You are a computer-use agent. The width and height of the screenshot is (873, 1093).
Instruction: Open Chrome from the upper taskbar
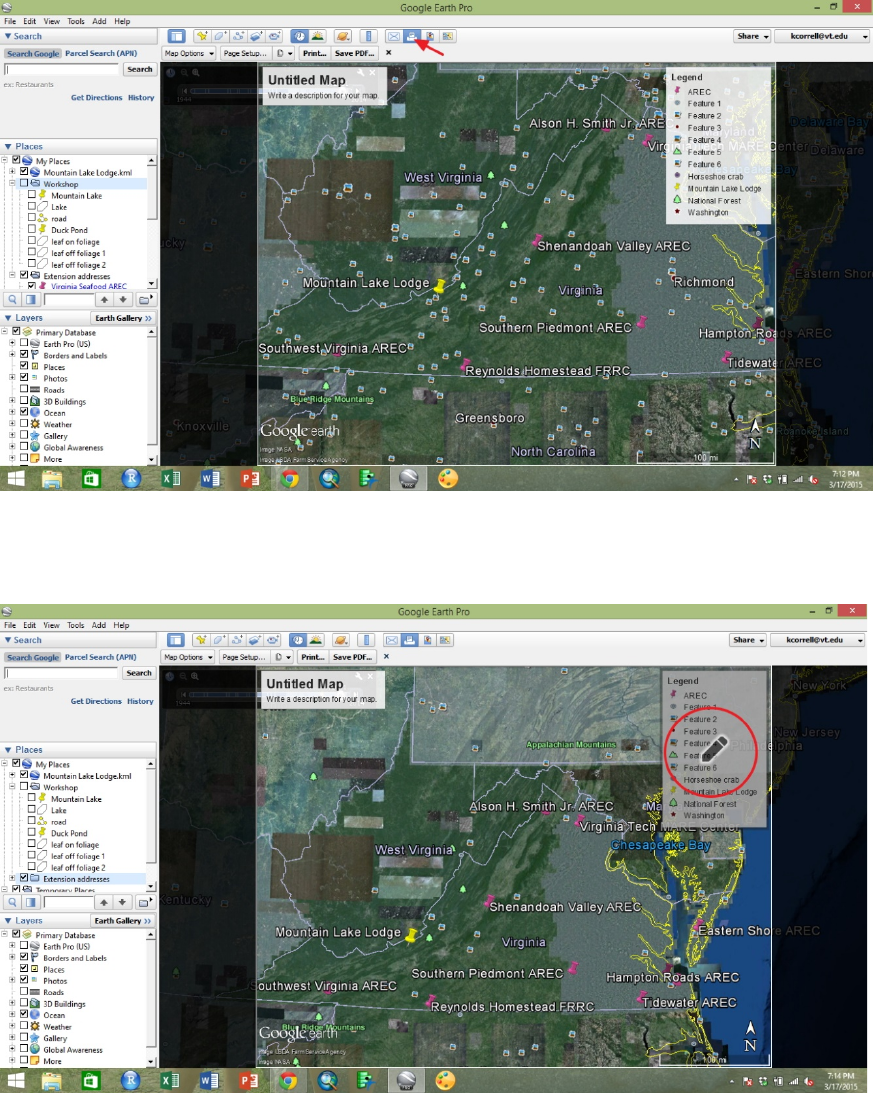pos(289,479)
